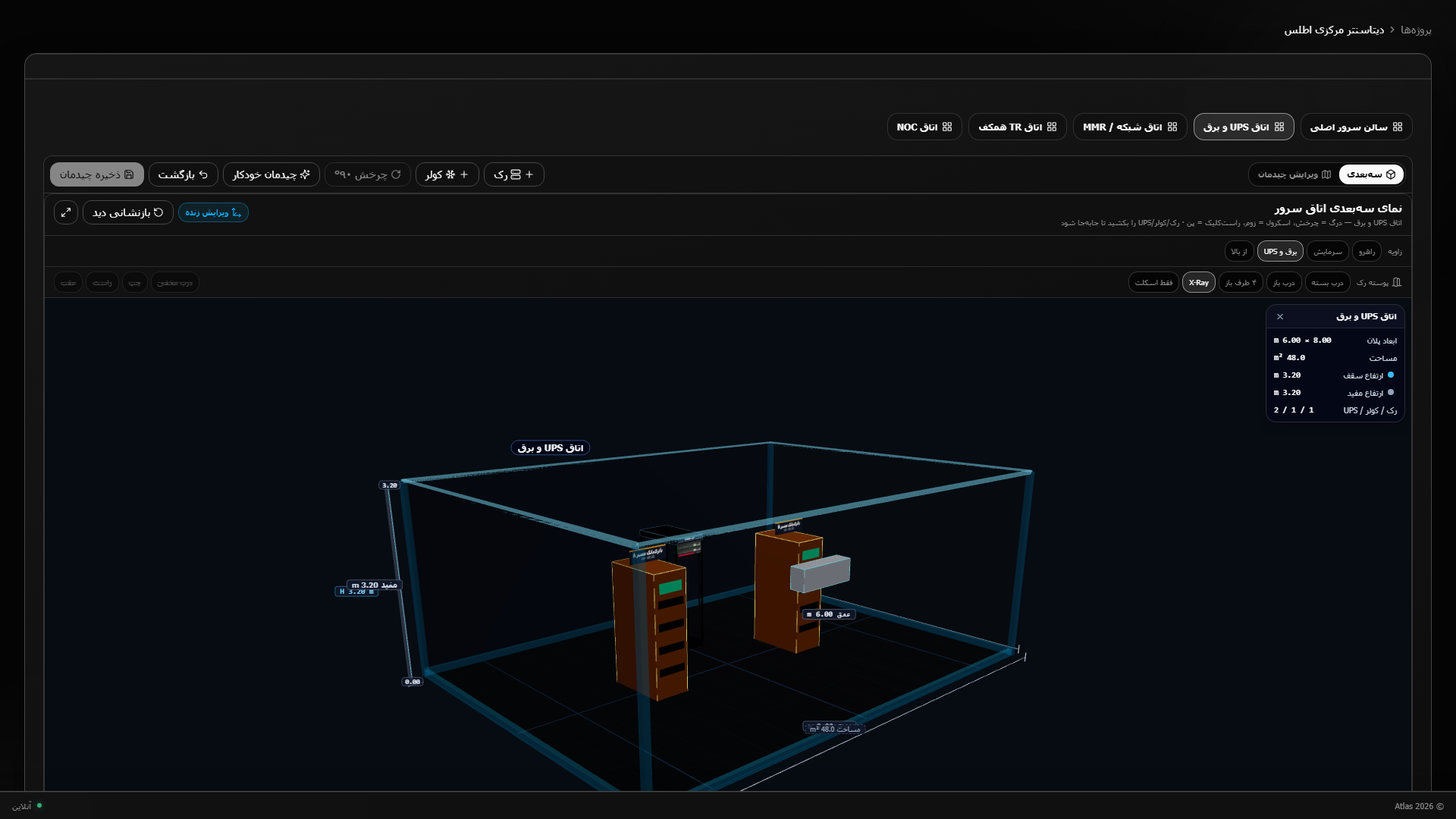This screenshot has width=1456, height=819.
Task: Set rack skin to درب باز
Action: [x=1284, y=282]
